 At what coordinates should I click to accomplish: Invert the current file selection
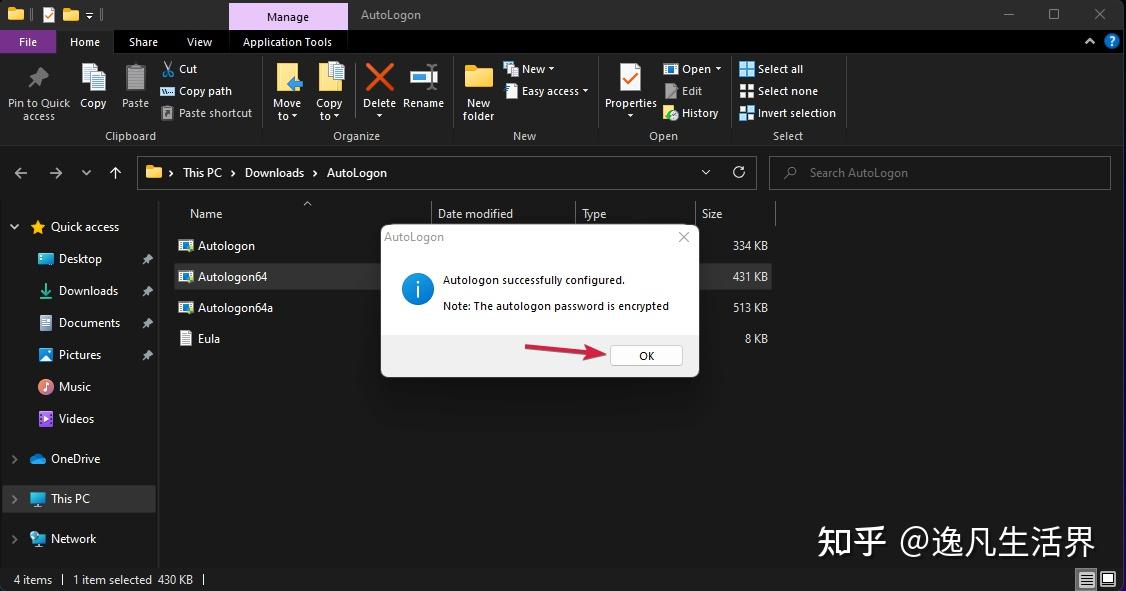coord(787,112)
